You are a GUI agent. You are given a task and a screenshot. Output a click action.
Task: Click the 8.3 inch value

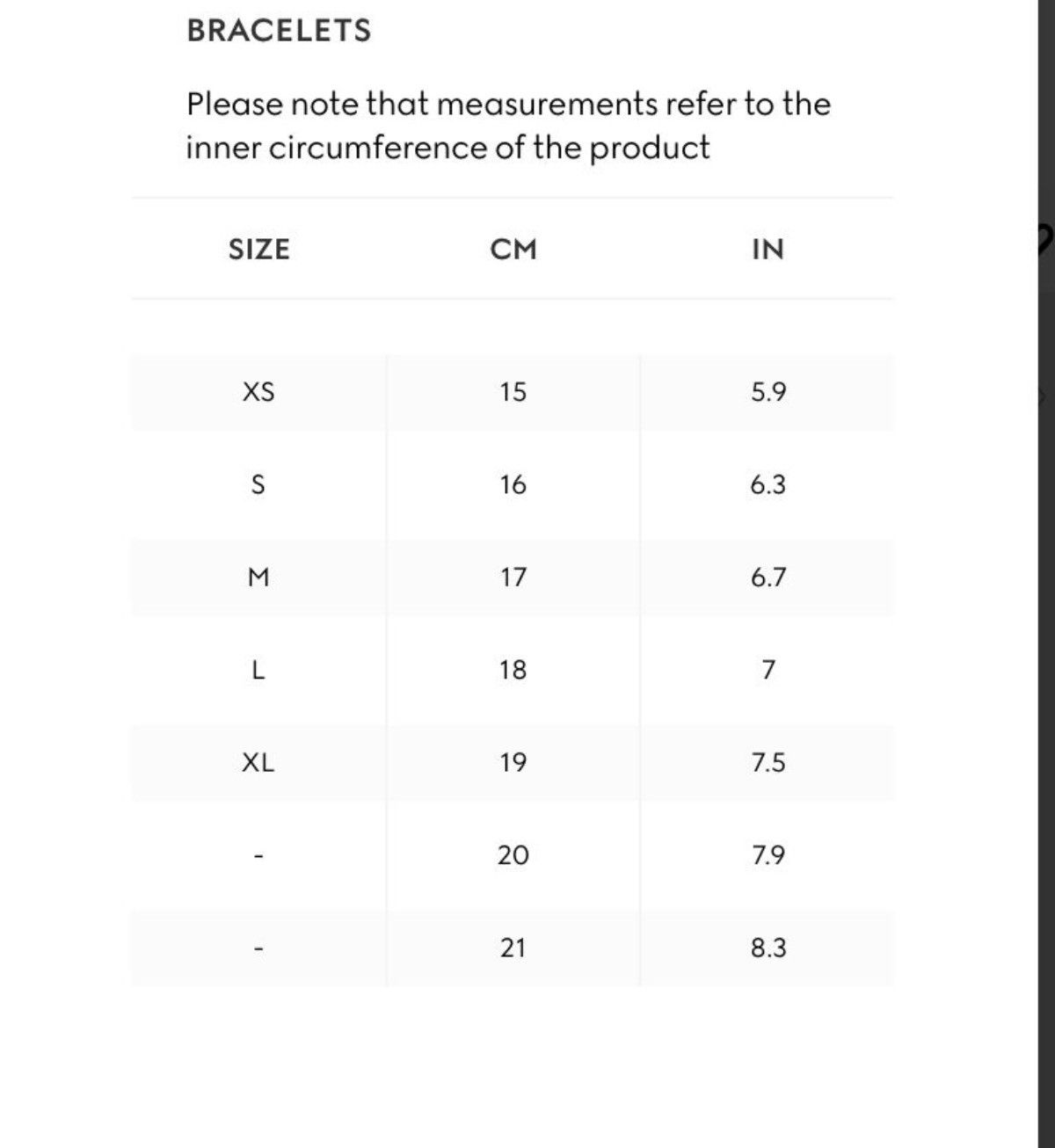point(768,948)
